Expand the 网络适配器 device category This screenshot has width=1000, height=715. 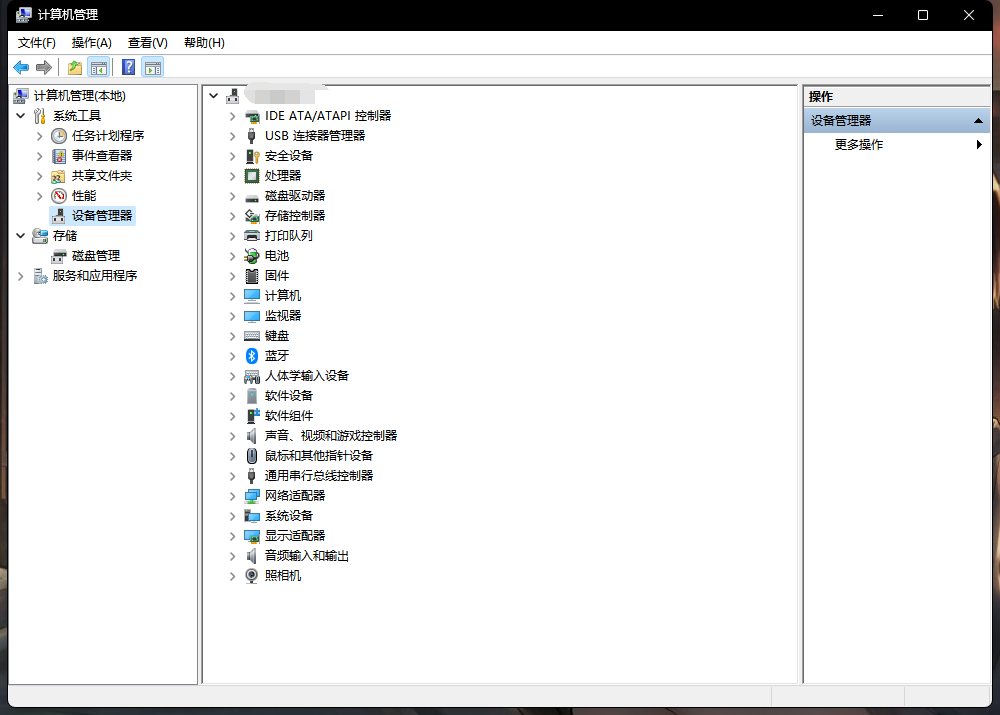232,496
